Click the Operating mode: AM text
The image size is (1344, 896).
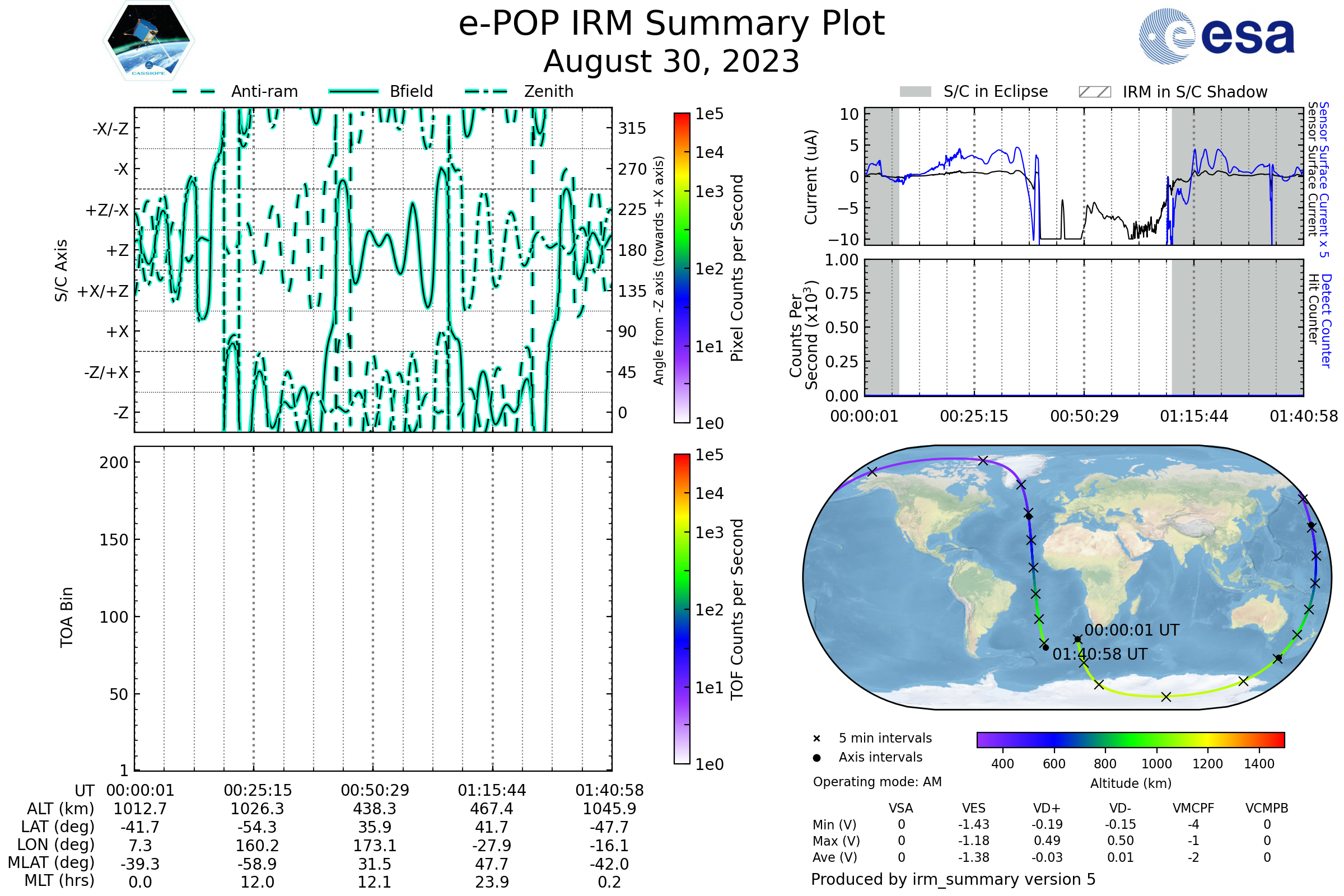(877, 782)
